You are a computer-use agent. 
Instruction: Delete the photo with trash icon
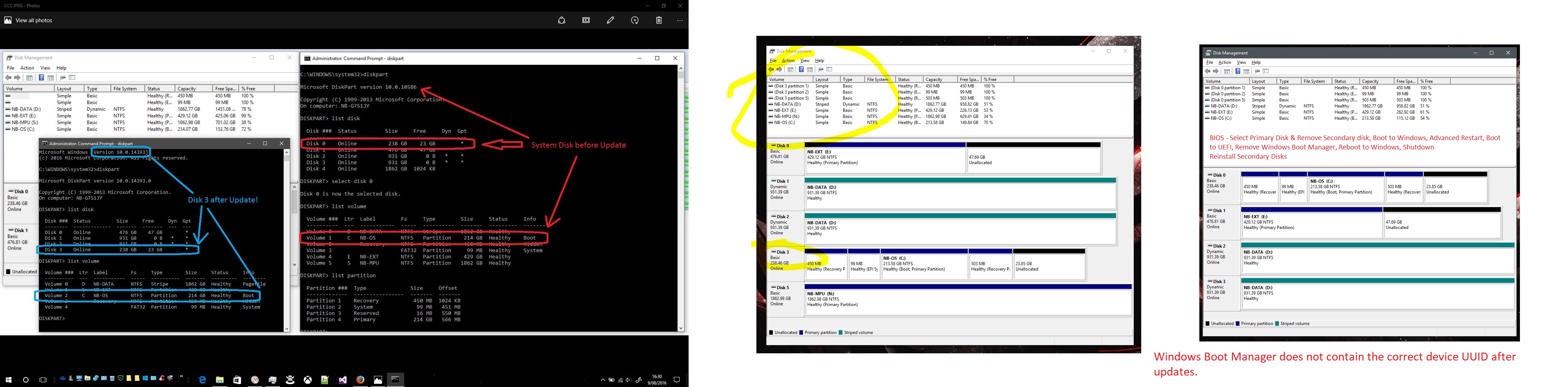pyautogui.click(x=658, y=20)
